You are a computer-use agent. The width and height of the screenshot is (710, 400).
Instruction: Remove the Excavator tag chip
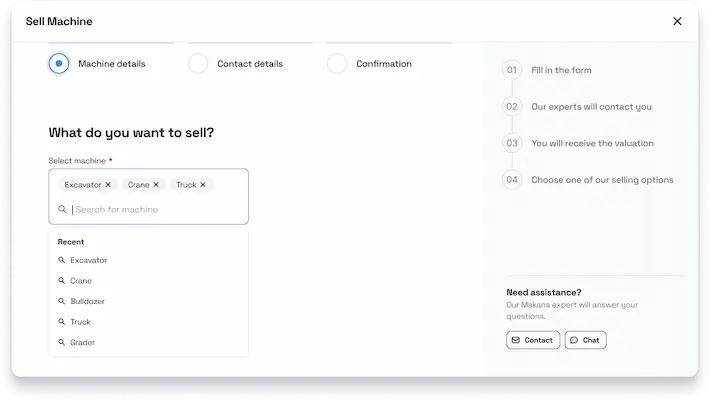[x=108, y=184]
